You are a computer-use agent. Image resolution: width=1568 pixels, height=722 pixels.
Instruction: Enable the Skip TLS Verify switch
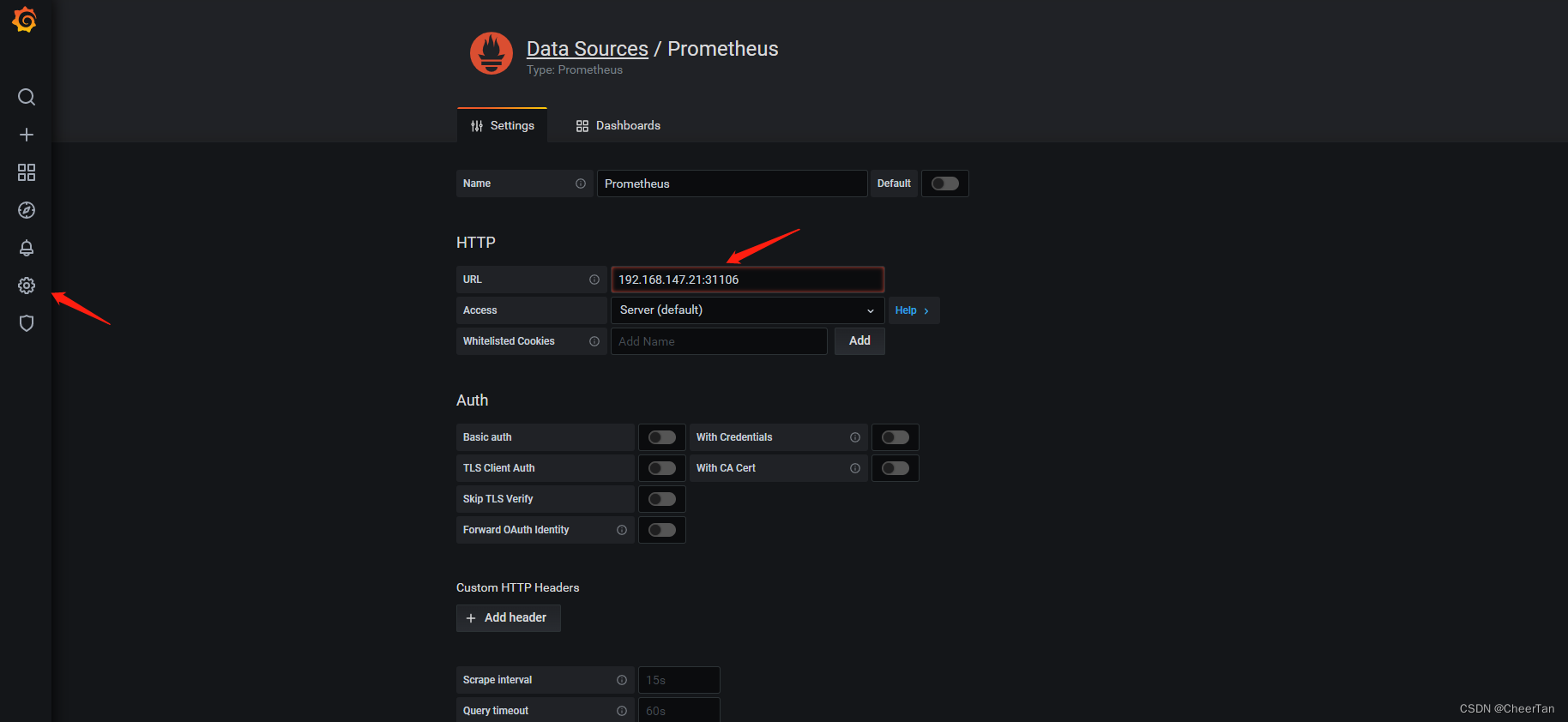(662, 499)
